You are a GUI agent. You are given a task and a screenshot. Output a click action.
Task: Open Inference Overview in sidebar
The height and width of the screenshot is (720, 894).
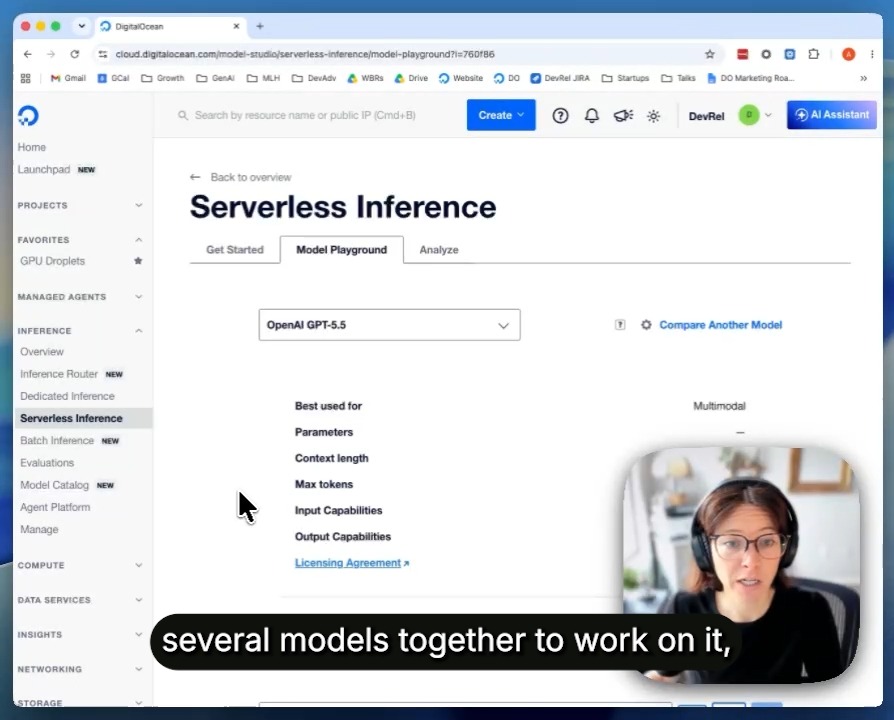[x=42, y=352]
